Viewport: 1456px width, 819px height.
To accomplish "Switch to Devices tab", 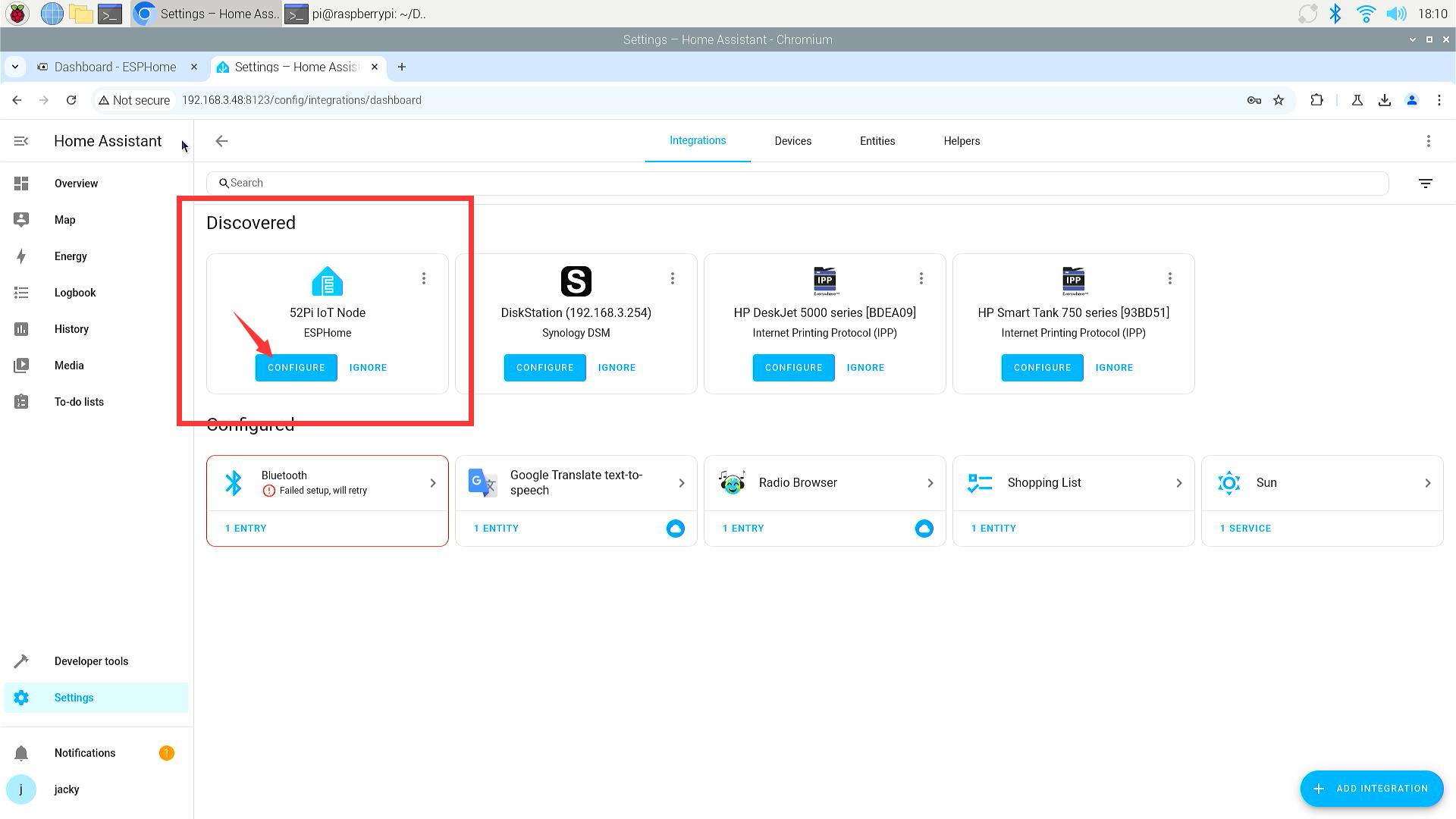I will click(x=793, y=141).
